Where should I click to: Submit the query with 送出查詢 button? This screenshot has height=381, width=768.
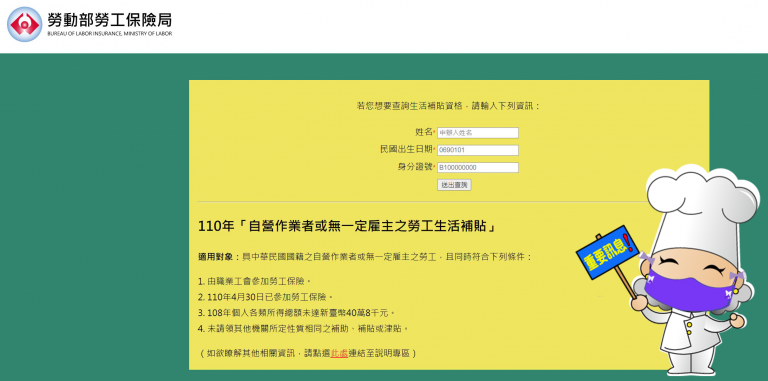coord(454,185)
